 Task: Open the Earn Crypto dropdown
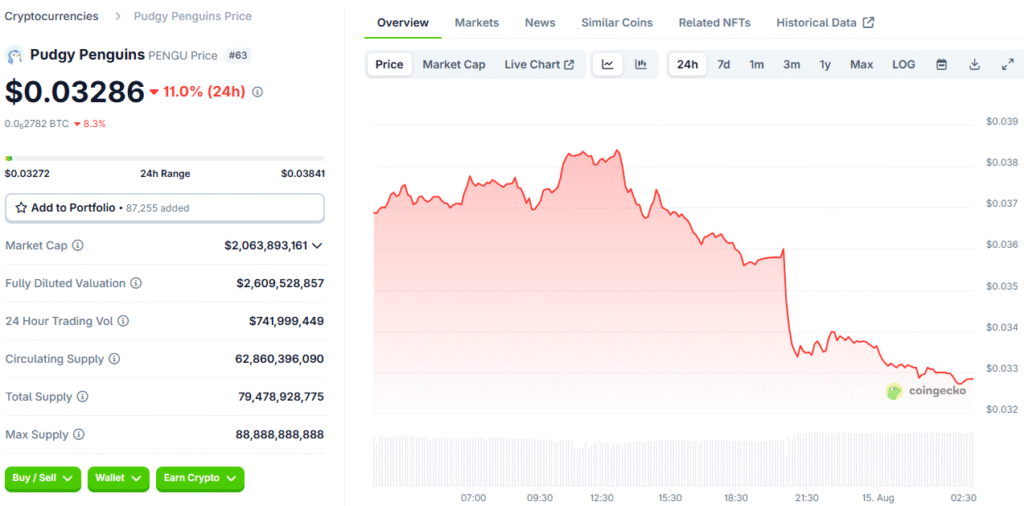[x=200, y=479]
